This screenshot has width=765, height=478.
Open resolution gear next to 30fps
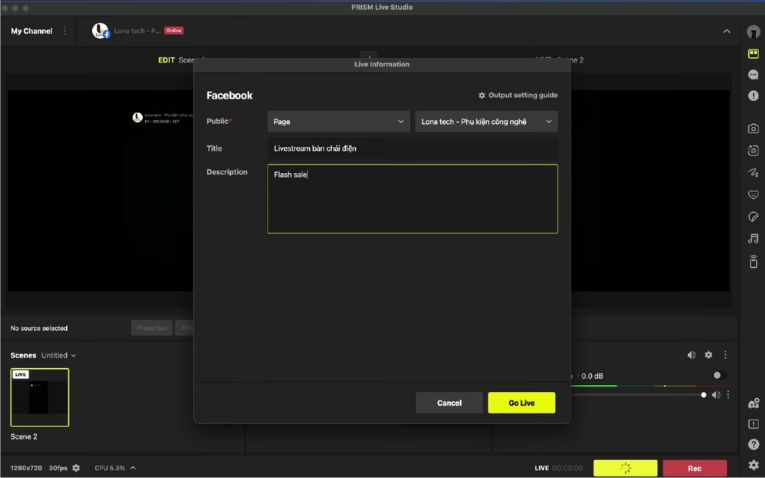[76, 468]
